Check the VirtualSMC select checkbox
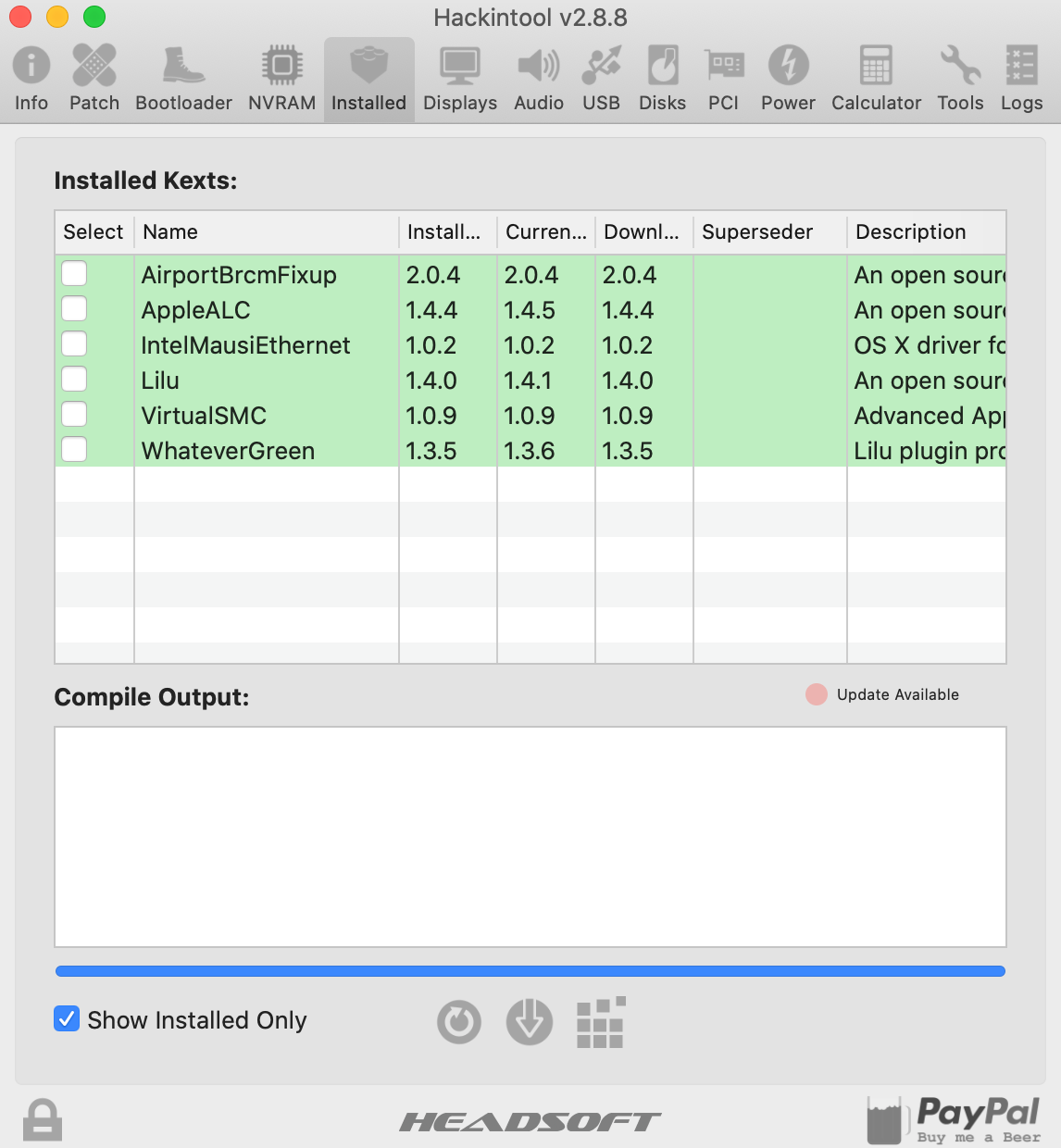This screenshot has height=1148, width=1061. point(74,414)
